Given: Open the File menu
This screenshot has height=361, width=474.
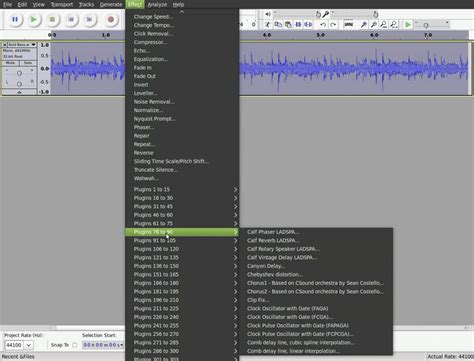Looking at the screenshot, I should [7, 4].
